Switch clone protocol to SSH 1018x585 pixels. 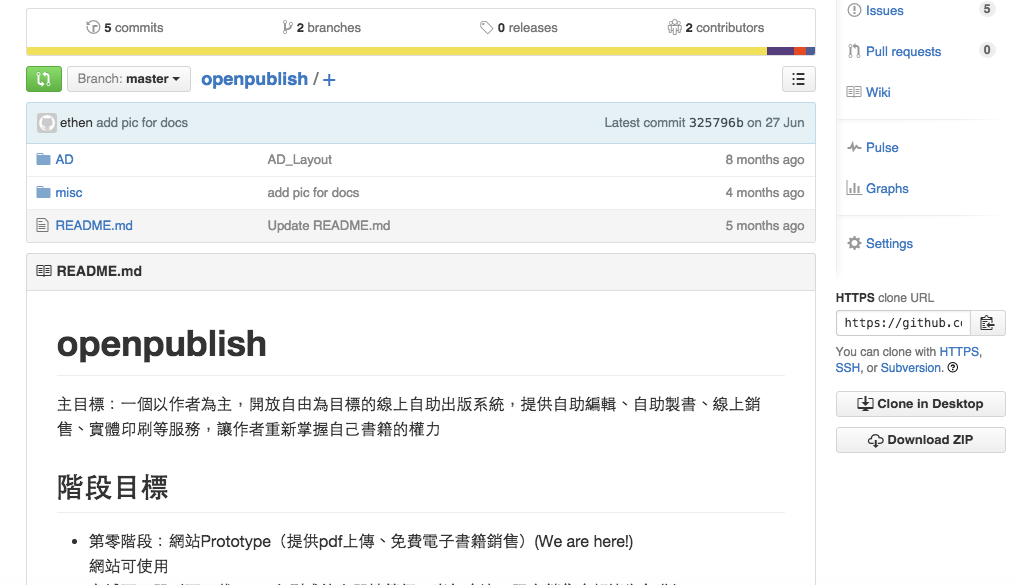point(847,367)
